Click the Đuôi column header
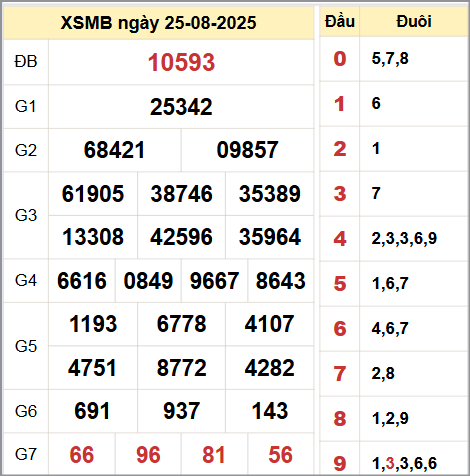 tap(414, 22)
